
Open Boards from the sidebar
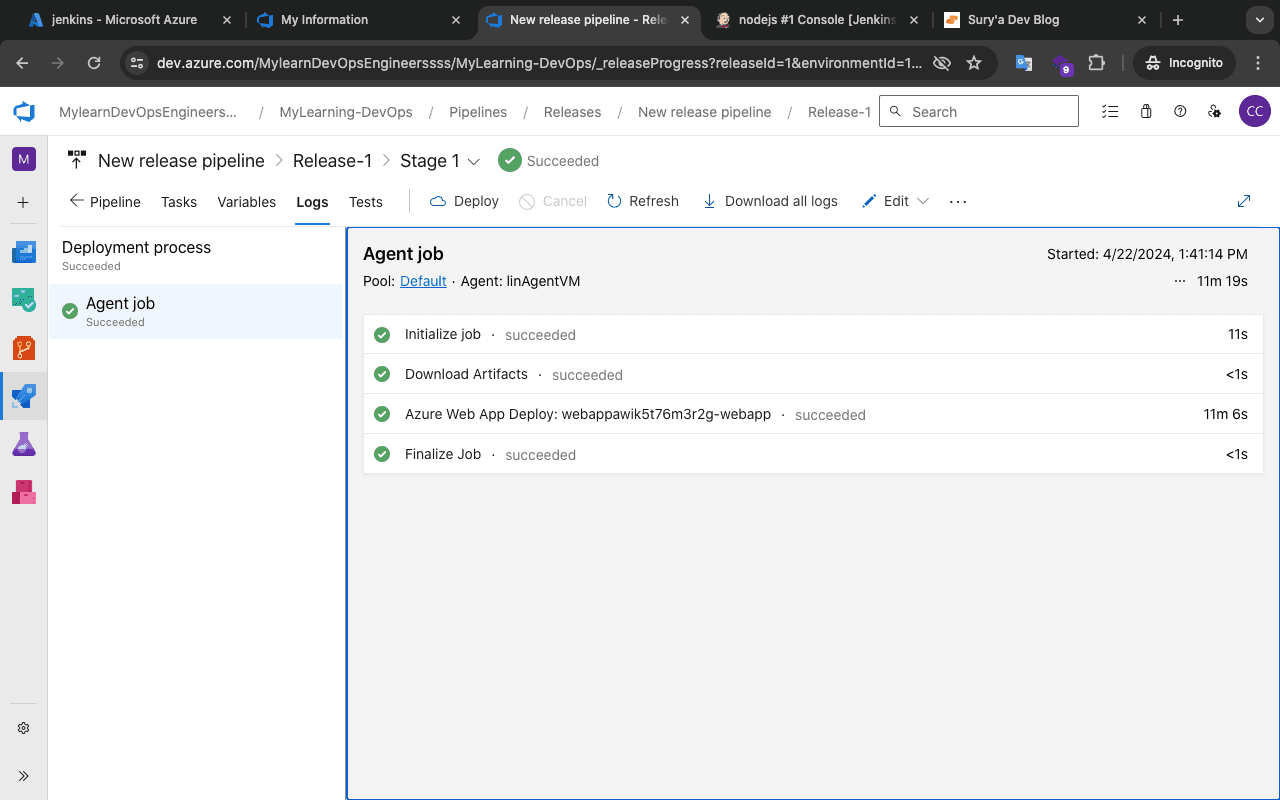click(24, 252)
